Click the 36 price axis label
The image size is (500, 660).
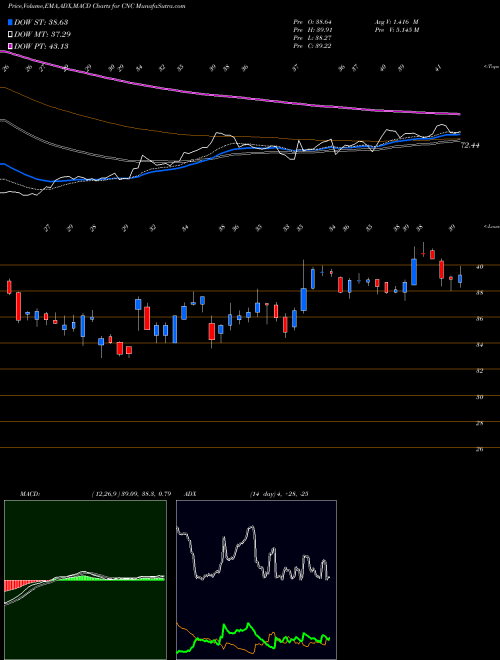point(479,319)
